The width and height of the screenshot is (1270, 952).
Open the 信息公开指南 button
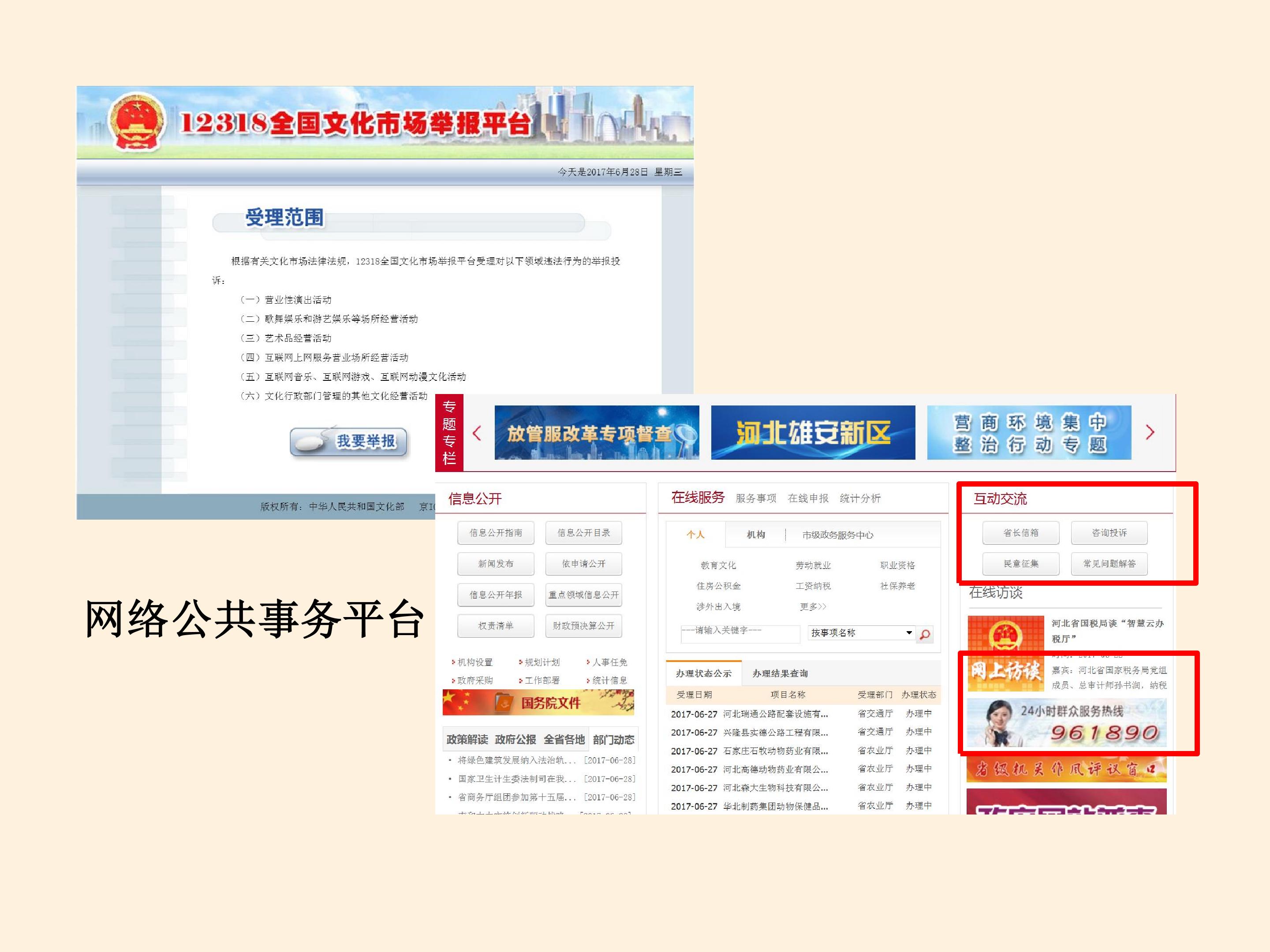click(x=496, y=532)
